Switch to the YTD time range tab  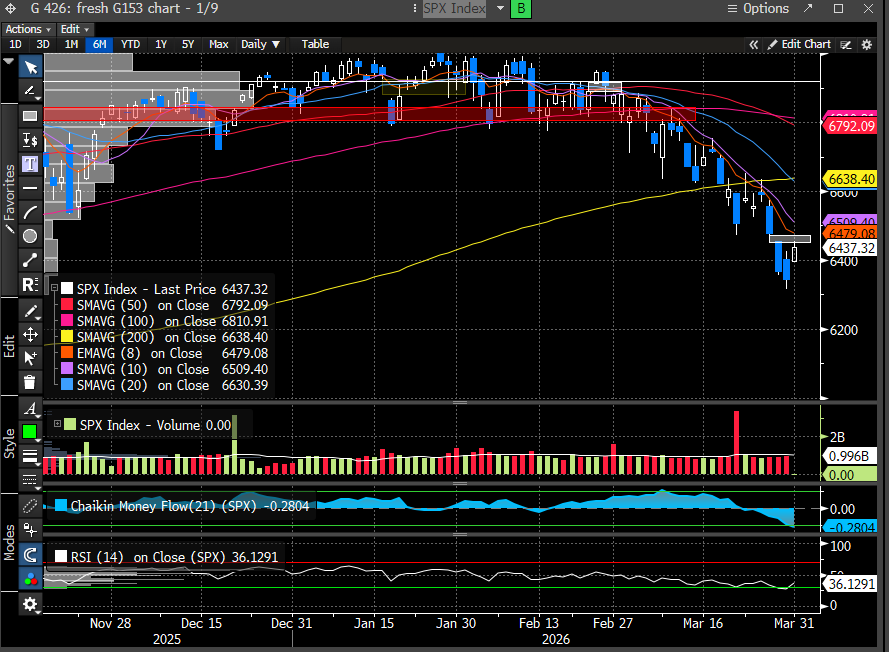pyautogui.click(x=130, y=44)
